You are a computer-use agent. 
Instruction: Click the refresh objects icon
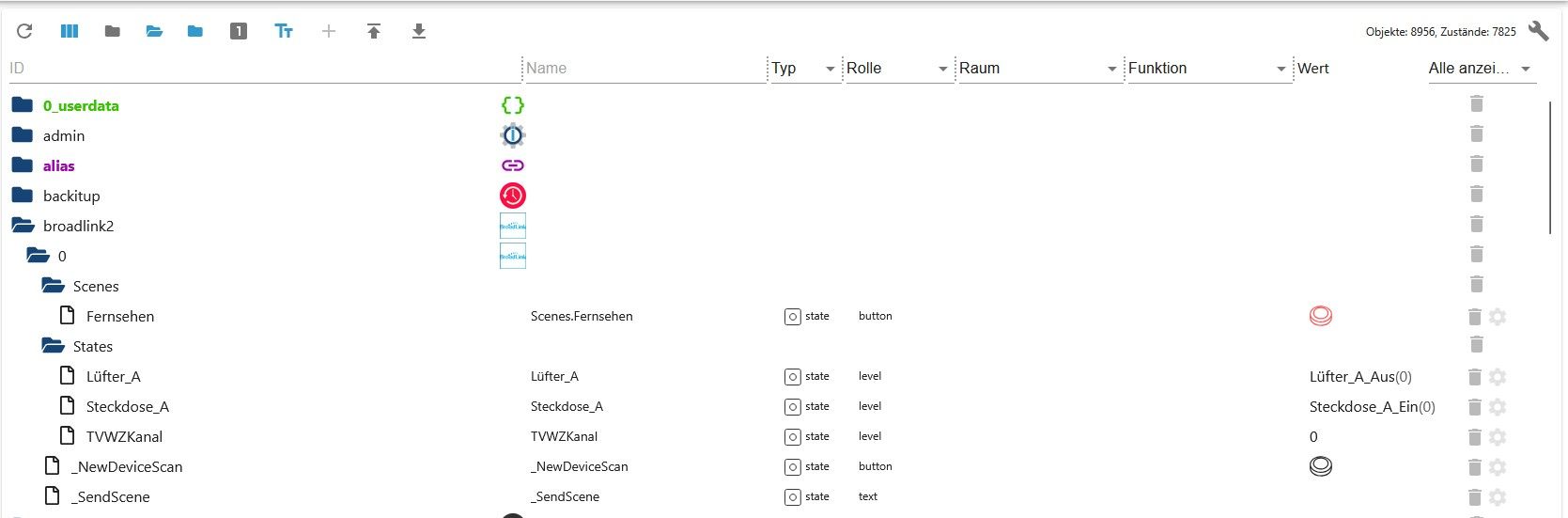coord(24,31)
